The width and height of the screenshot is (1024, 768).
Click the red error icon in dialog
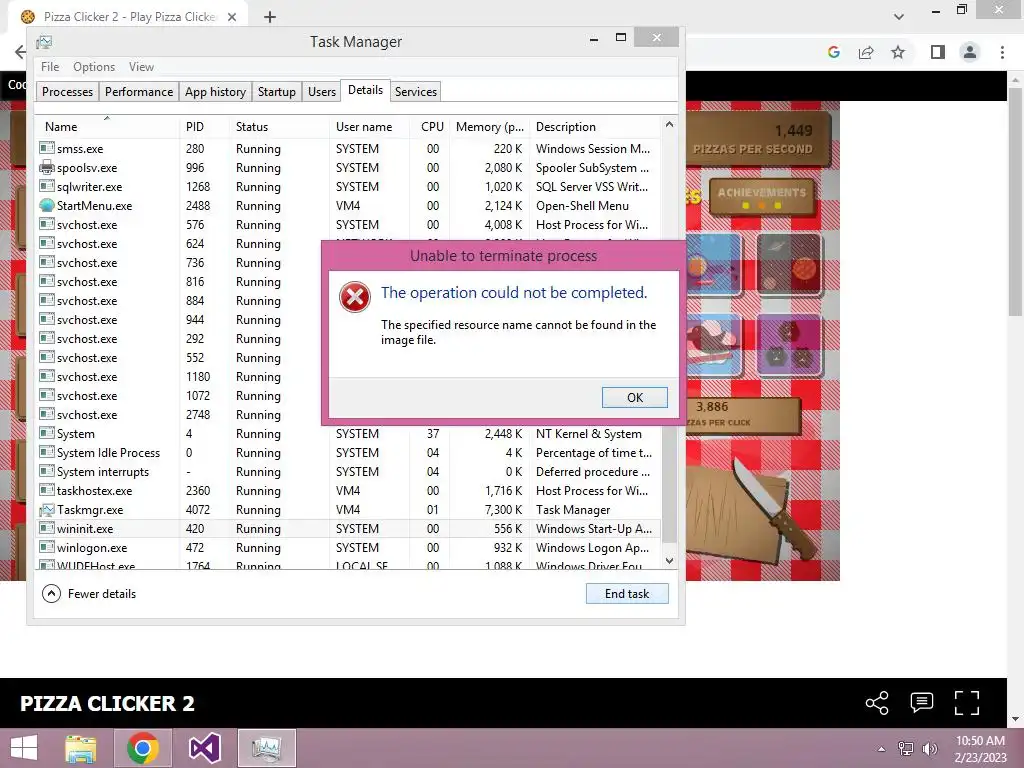[355, 297]
